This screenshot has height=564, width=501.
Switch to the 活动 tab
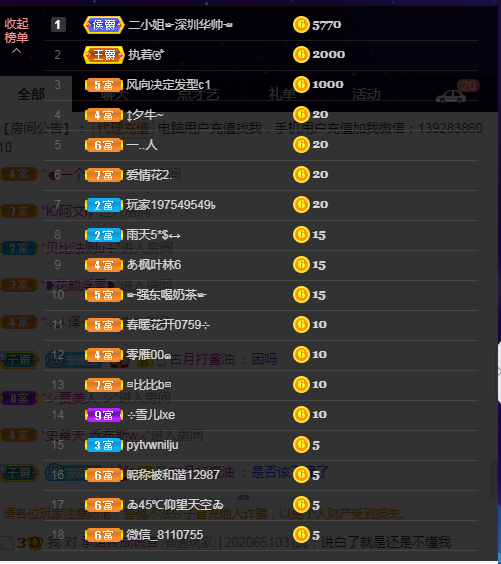coord(366,94)
